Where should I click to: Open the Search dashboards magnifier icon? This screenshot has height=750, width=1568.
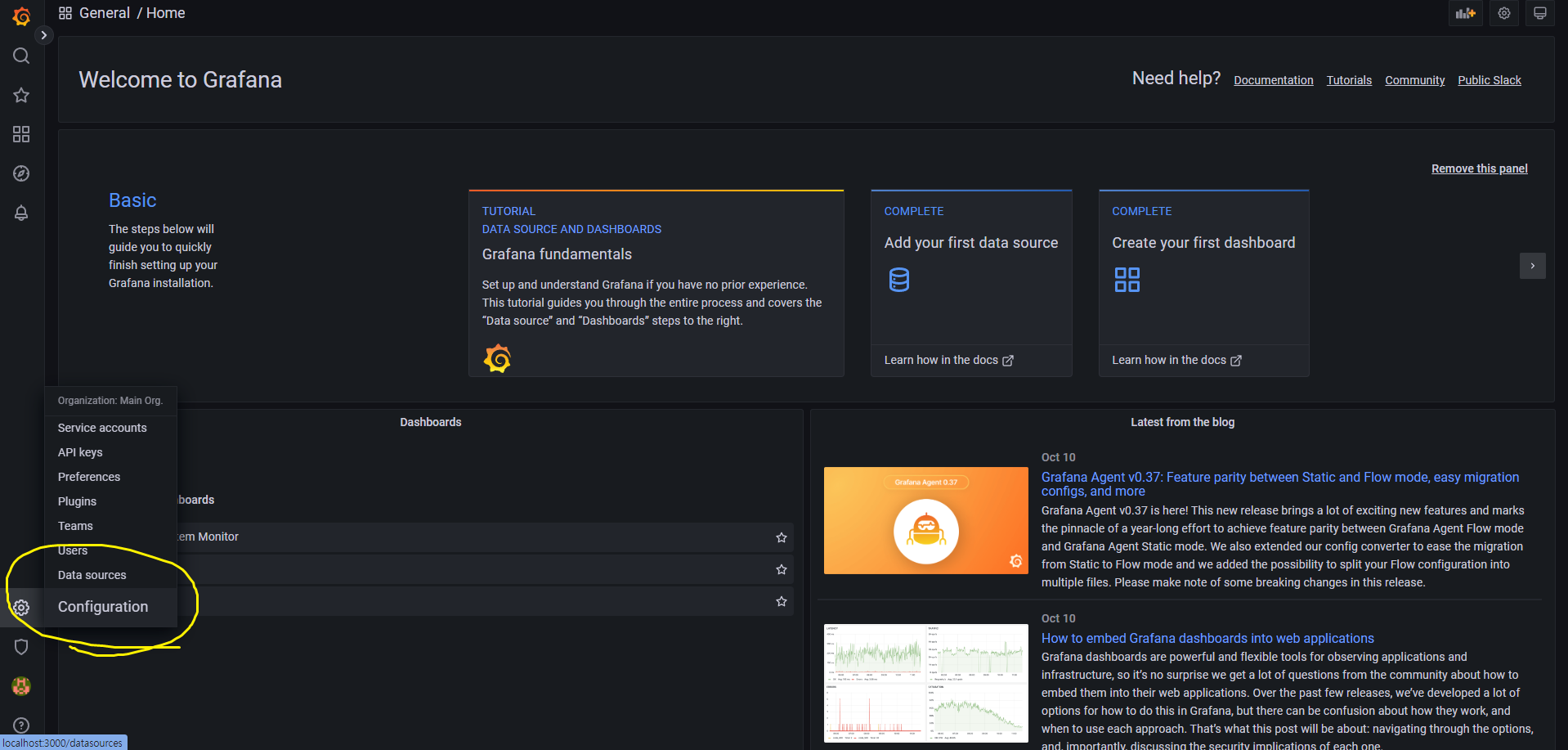(21, 56)
